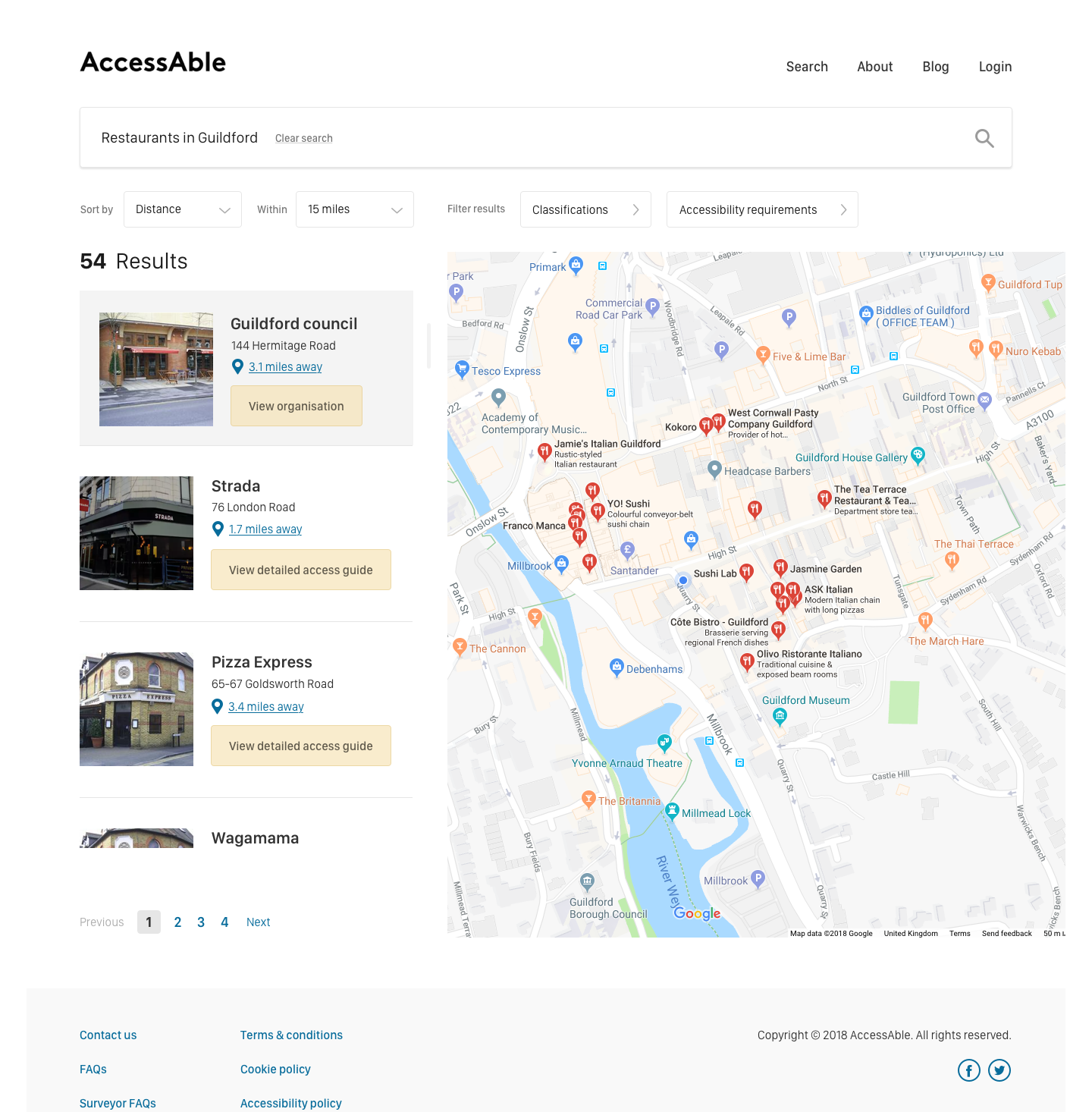Click the Millmead Lock map marker
The height and width of the screenshot is (1112, 1092).
click(672, 812)
